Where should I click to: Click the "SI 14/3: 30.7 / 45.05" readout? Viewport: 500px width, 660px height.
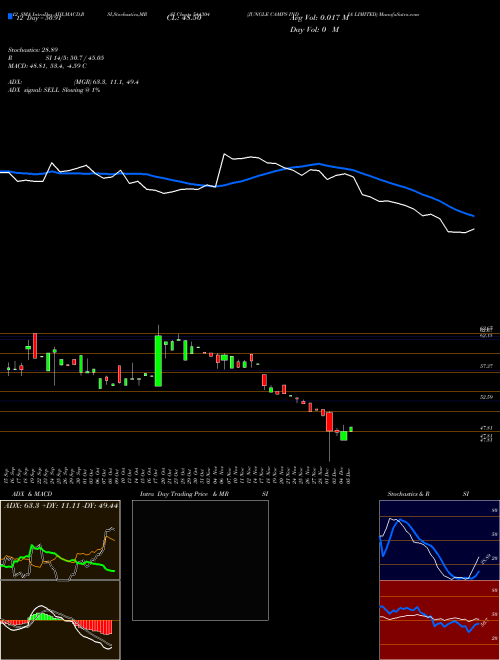(75, 58)
